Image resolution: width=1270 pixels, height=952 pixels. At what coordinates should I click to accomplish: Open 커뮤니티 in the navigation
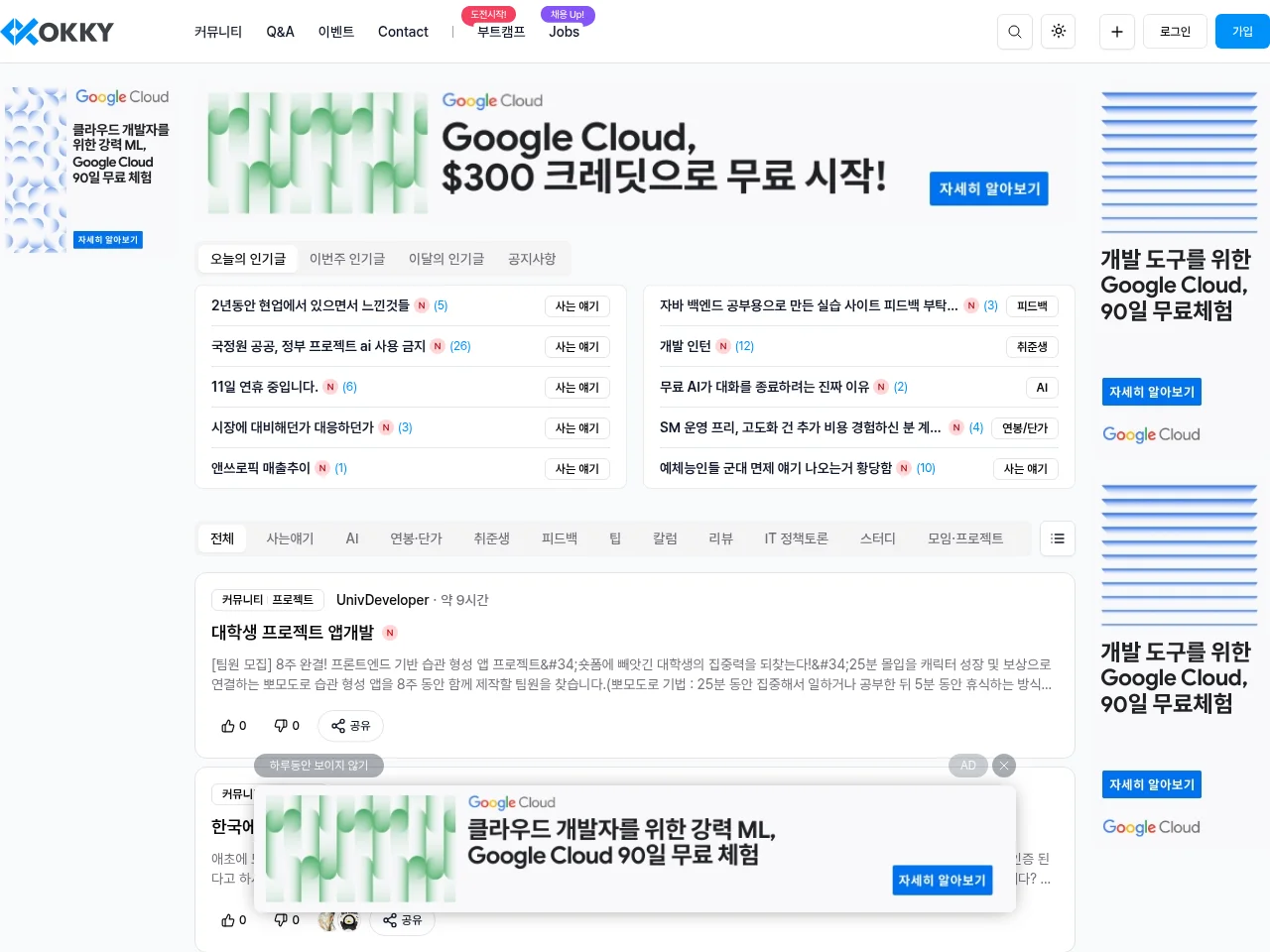[x=218, y=32]
